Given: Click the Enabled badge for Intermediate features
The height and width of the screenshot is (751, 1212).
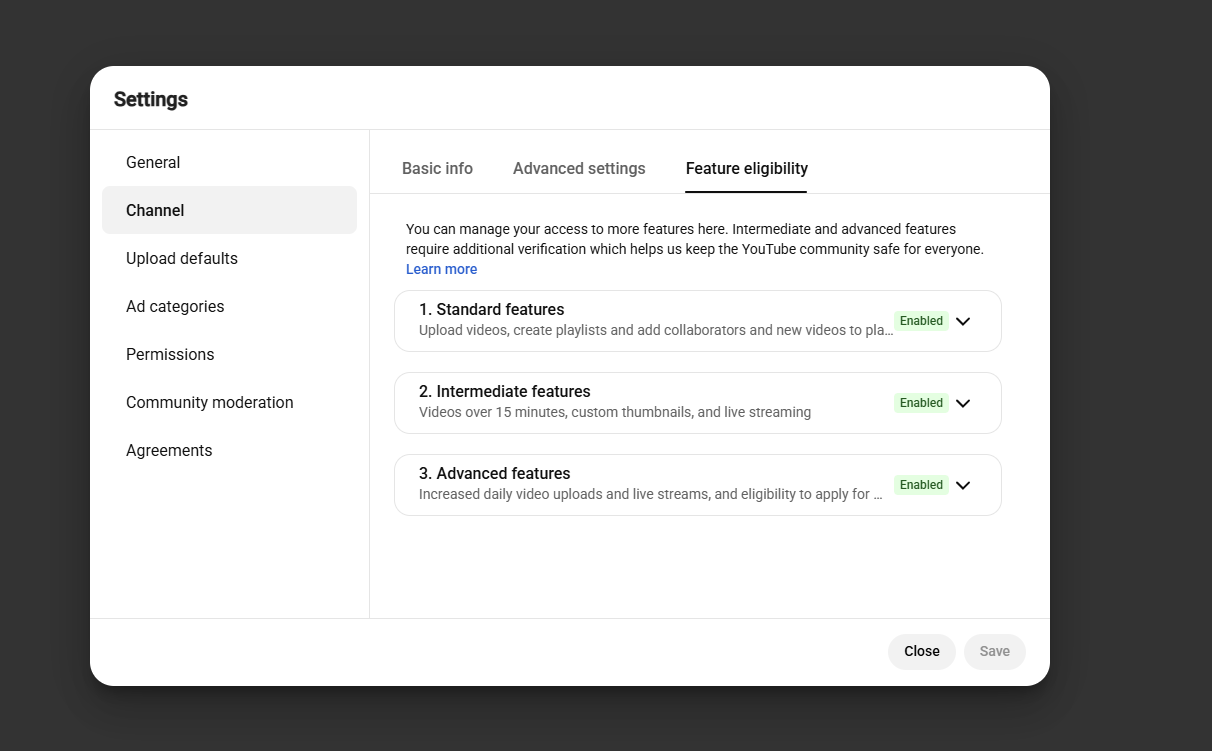Looking at the screenshot, I should click(921, 403).
